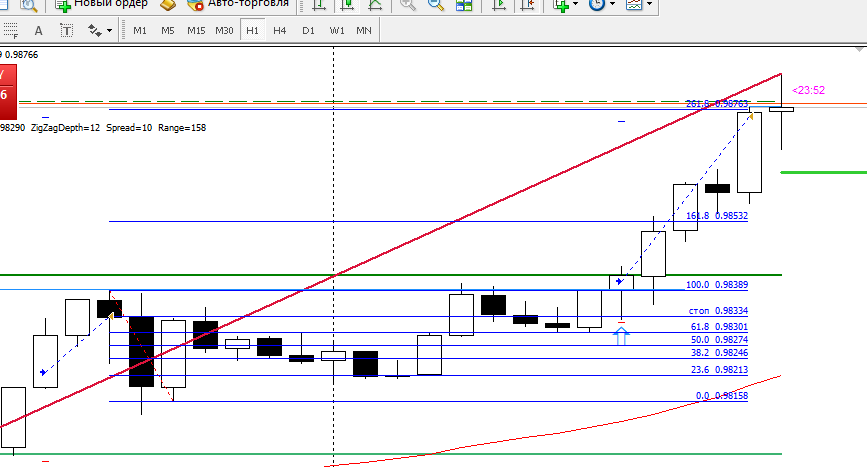Image resolution: width=867 pixels, height=467 pixels.
Task: Switch chart to line chart type
Action: click(375, 6)
